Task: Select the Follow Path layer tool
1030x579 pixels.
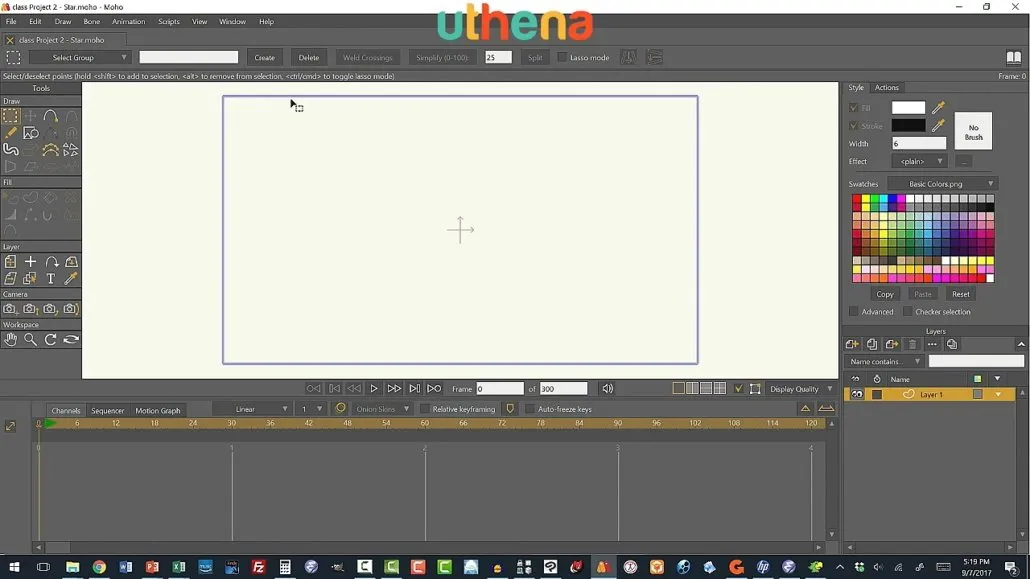Action: pyautogui.click(x=51, y=262)
